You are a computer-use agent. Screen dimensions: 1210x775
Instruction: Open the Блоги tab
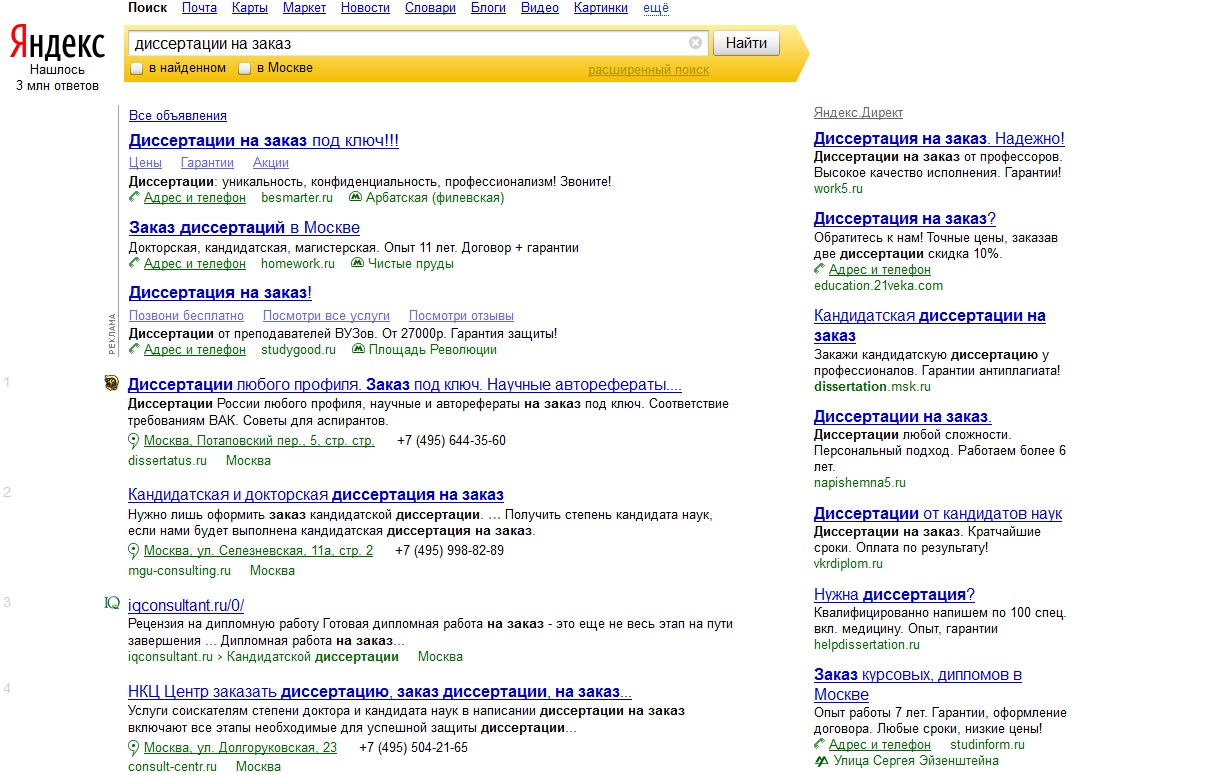pos(488,8)
